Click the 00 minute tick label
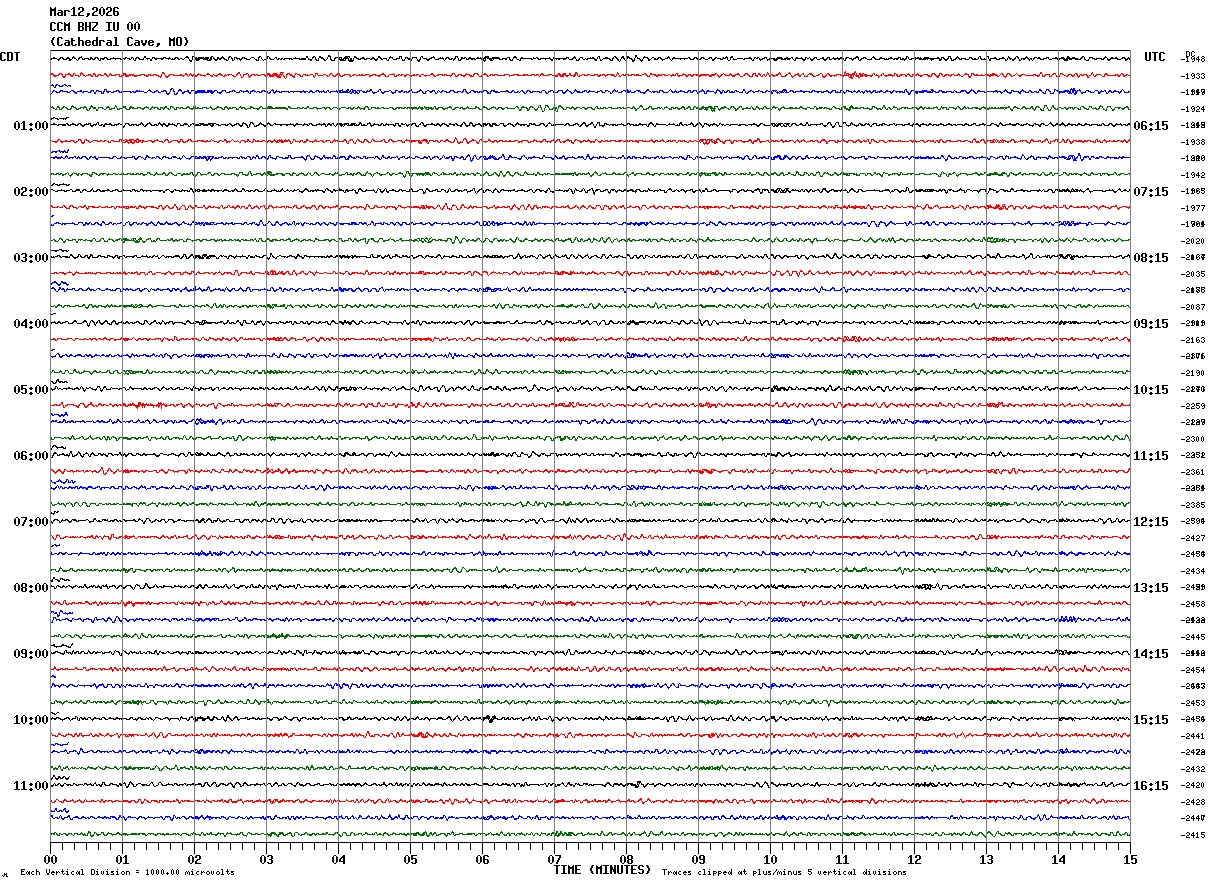Image resolution: width=1210 pixels, height=886 pixels. coord(50,859)
